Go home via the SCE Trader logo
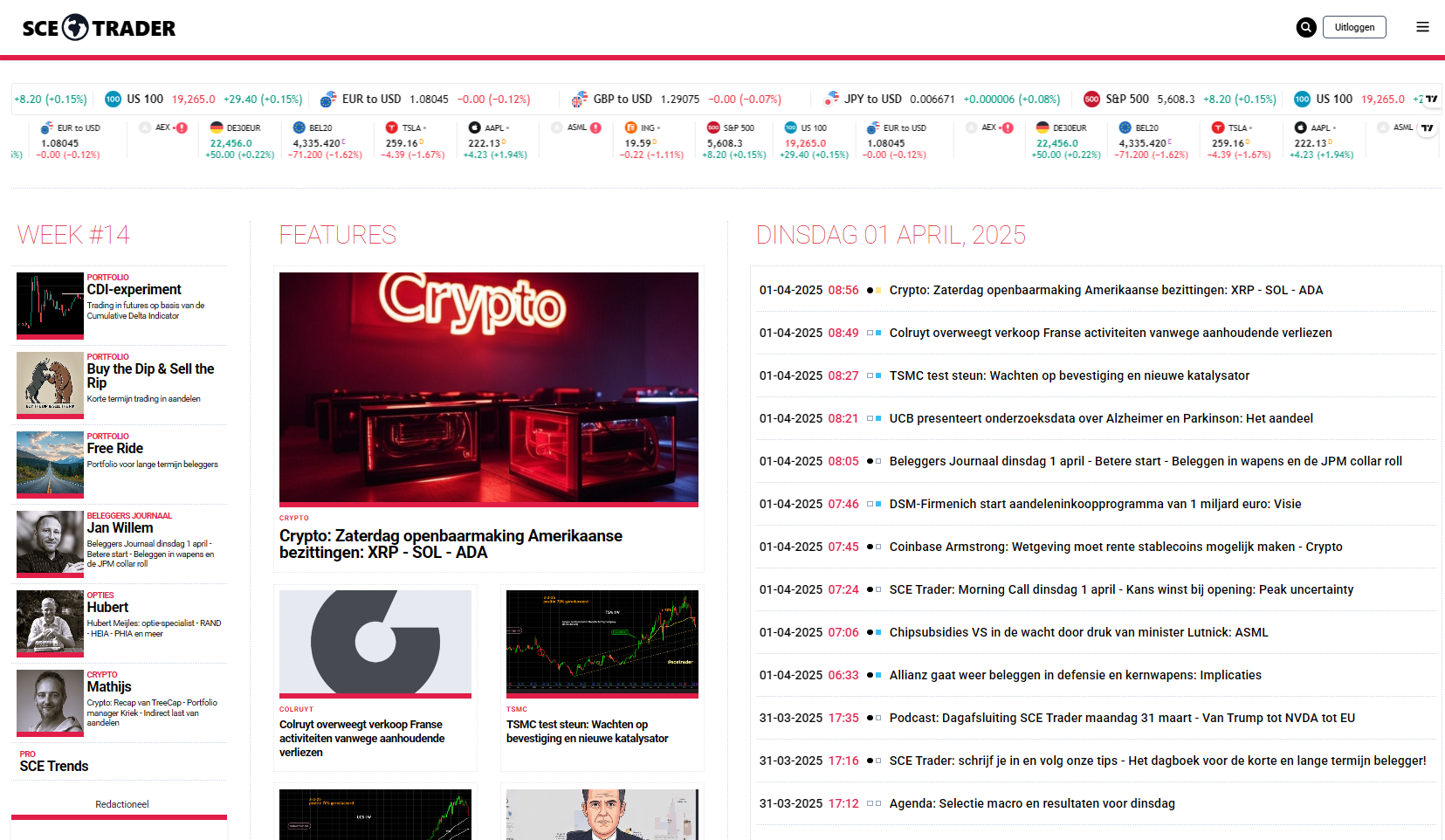 (x=99, y=28)
